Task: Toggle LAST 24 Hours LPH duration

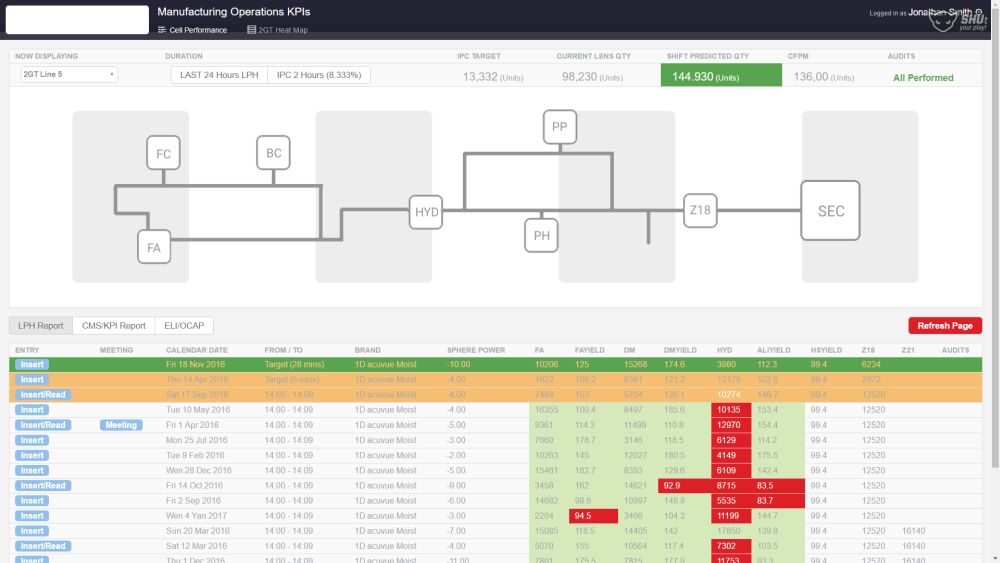Action: point(219,75)
